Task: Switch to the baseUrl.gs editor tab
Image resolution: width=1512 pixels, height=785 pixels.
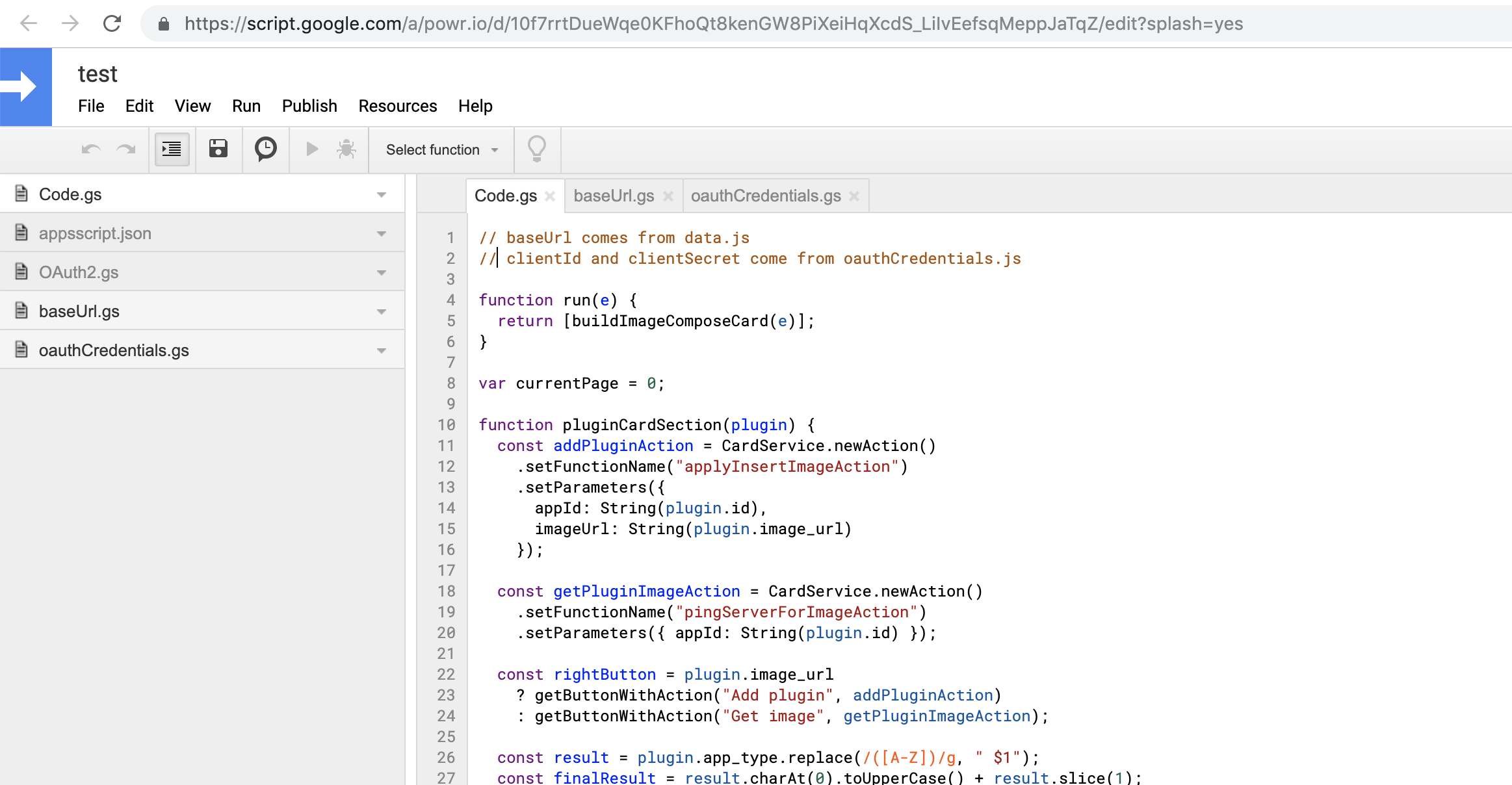Action: click(x=614, y=196)
